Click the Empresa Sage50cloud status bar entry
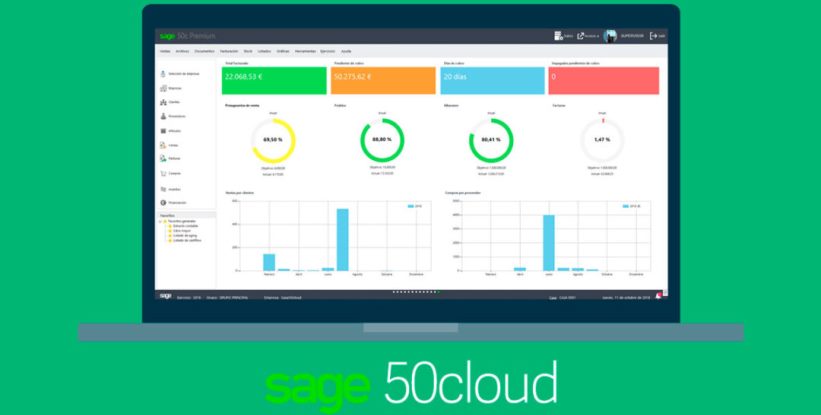This screenshot has height=415, width=821. click(283, 297)
